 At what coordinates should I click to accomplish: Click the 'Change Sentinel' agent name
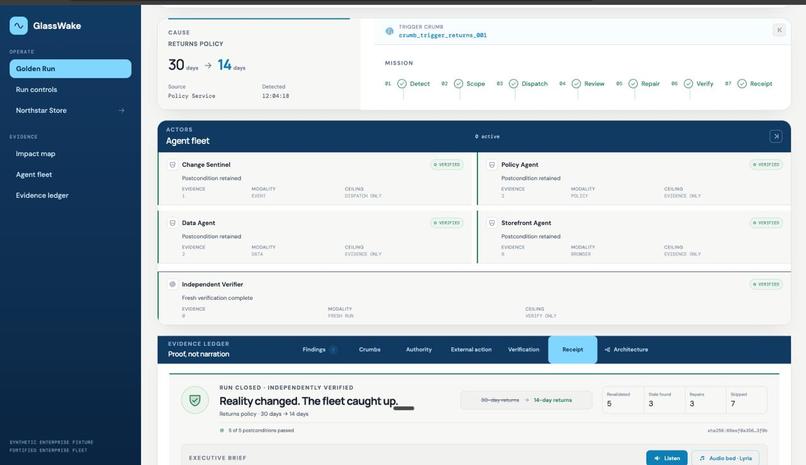206,165
